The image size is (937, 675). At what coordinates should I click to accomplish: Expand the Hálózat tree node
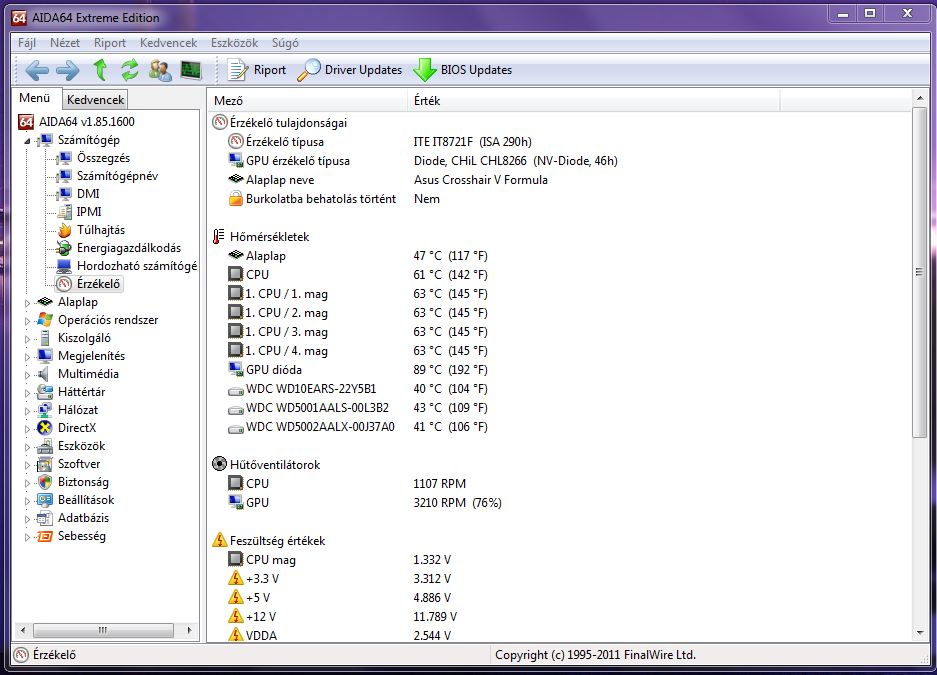(x=27, y=411)
